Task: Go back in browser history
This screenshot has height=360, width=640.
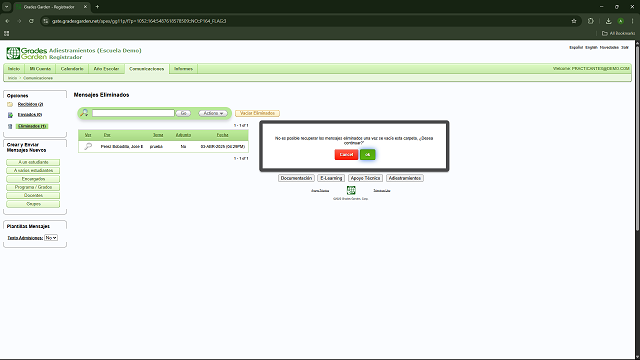Action: (7, 21)
